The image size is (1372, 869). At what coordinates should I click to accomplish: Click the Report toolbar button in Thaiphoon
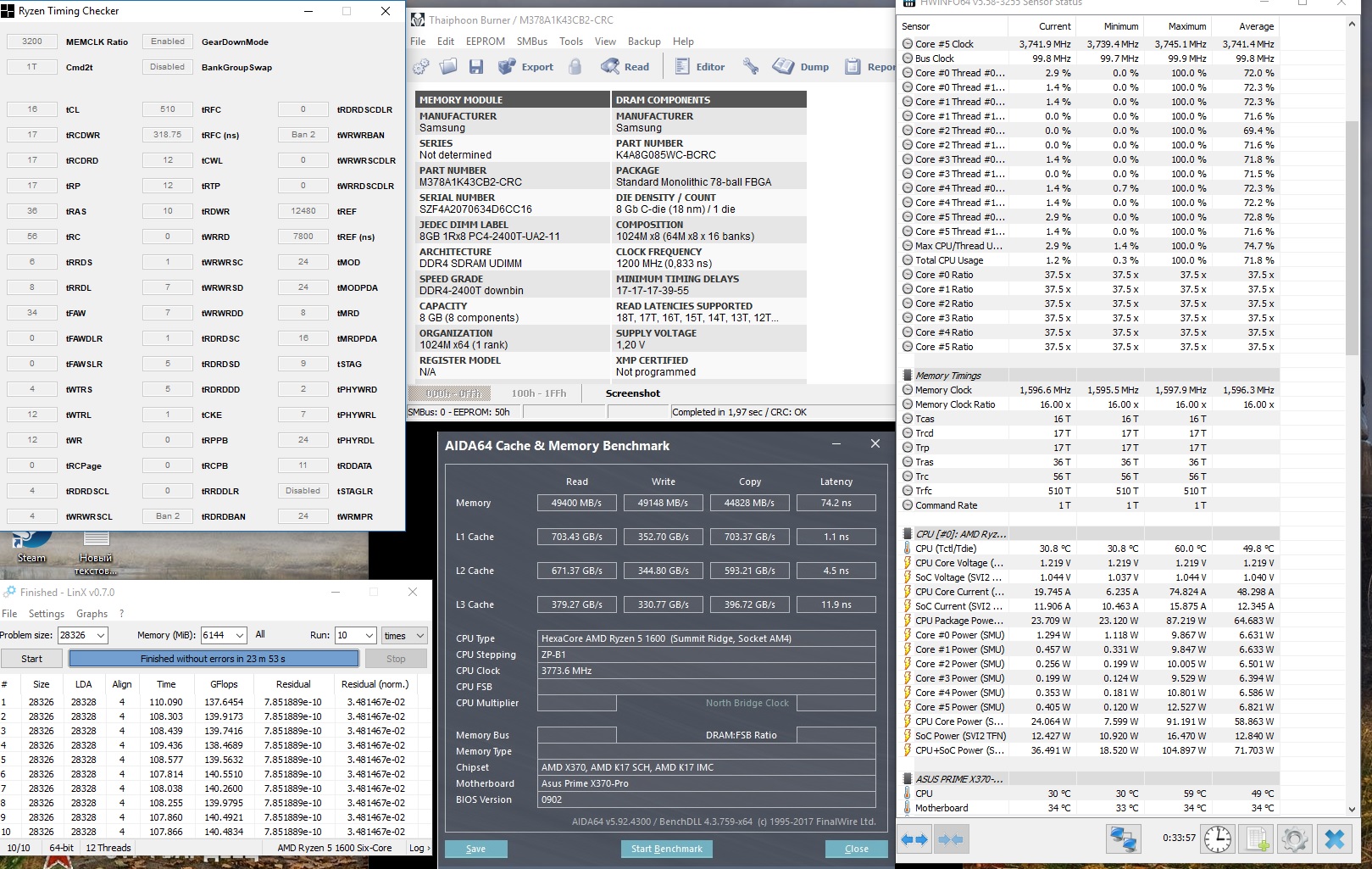pyautogui.click(x=869, y=67)
